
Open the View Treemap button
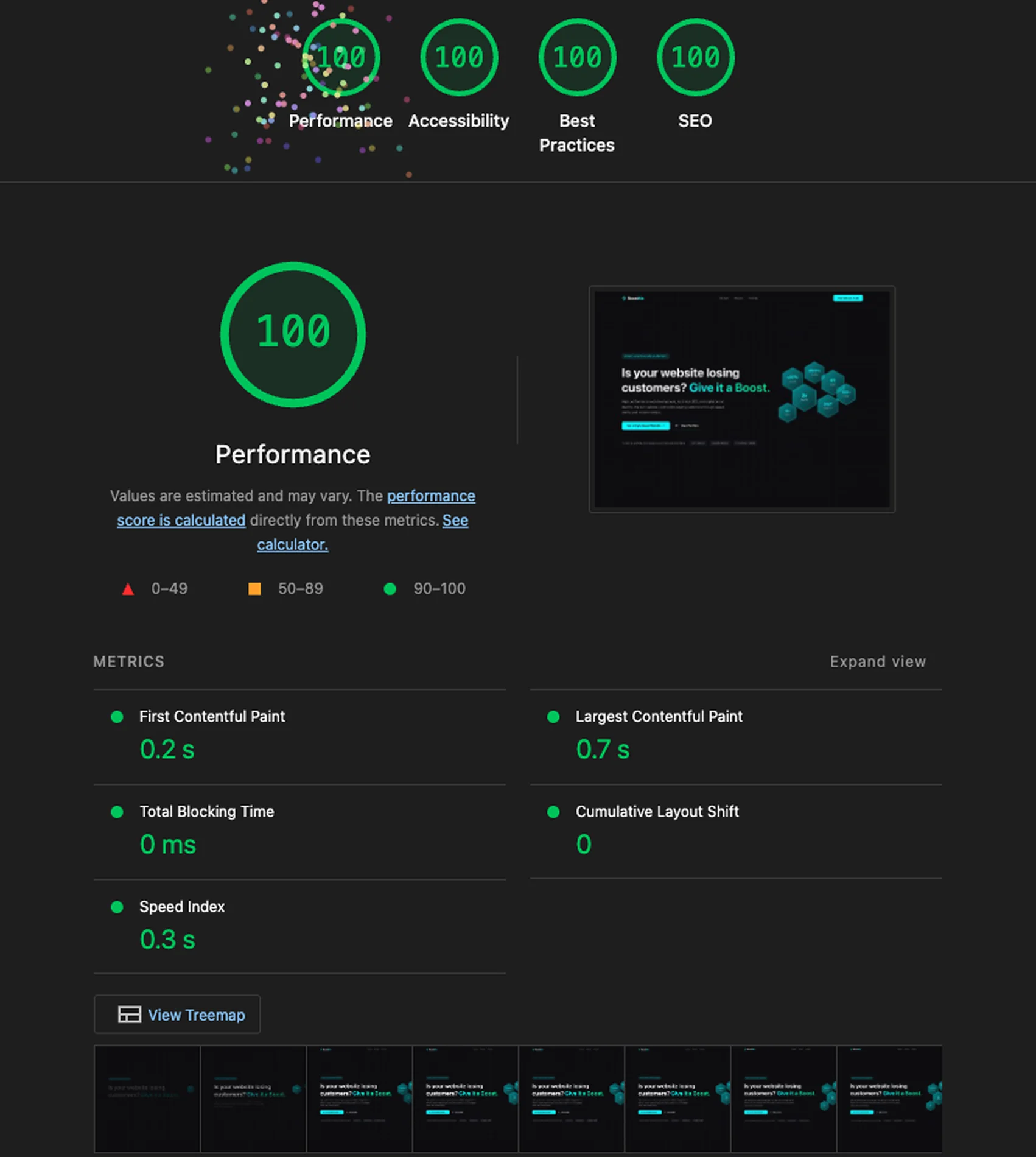pos(177,1015)
